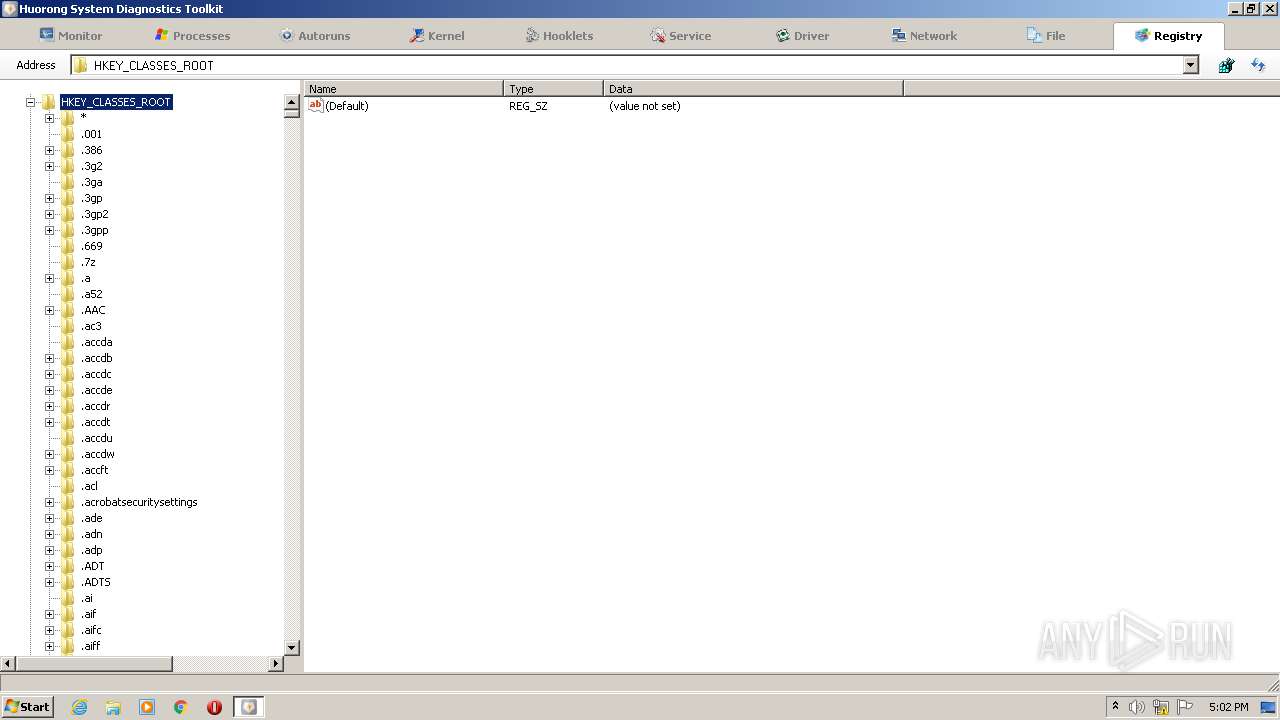Click the .accdt folder icon
The height and width of the screenshot is (720, 1280).
[68, 422]
